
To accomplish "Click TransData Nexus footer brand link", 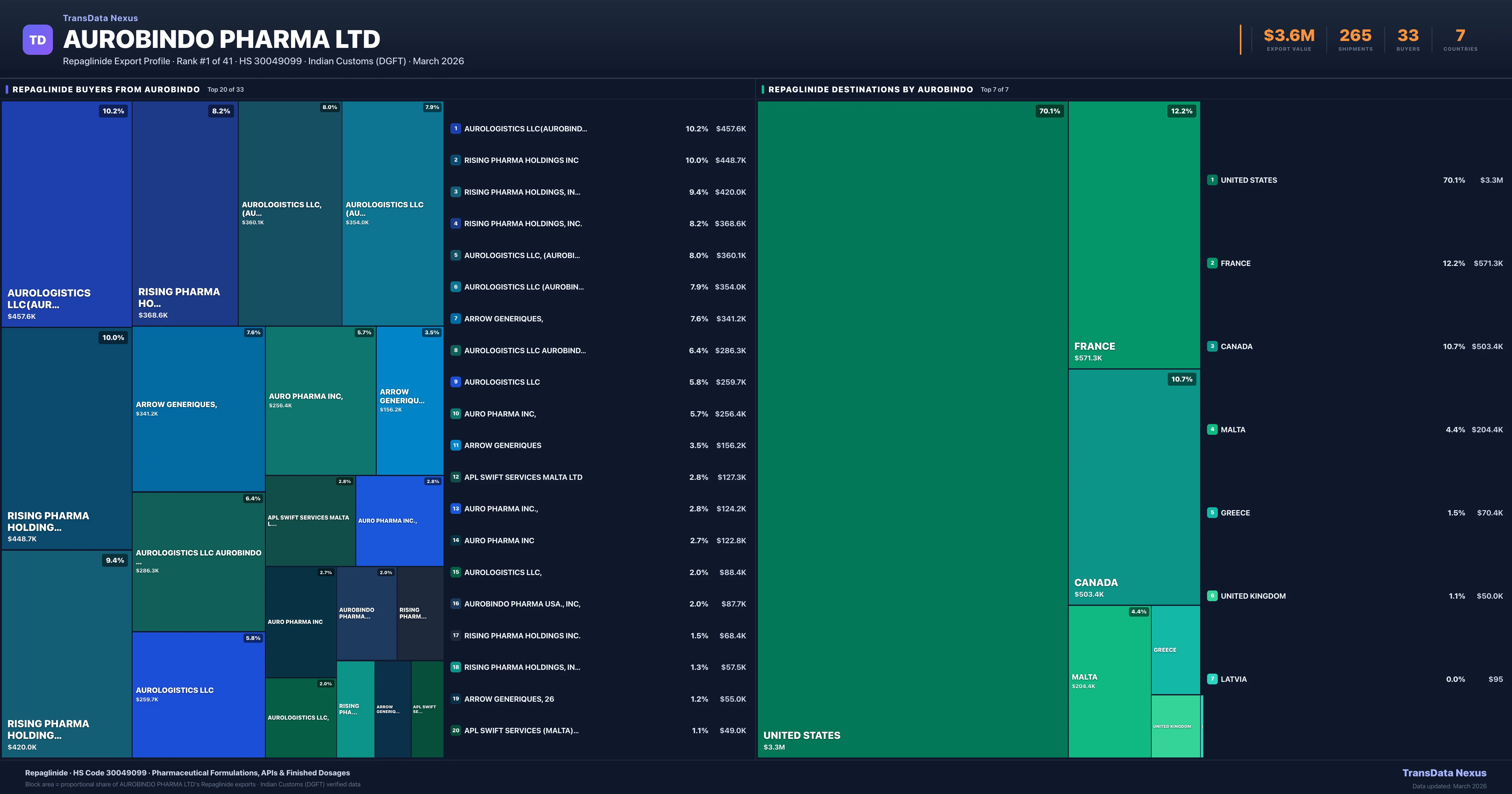I will 1444,773.
